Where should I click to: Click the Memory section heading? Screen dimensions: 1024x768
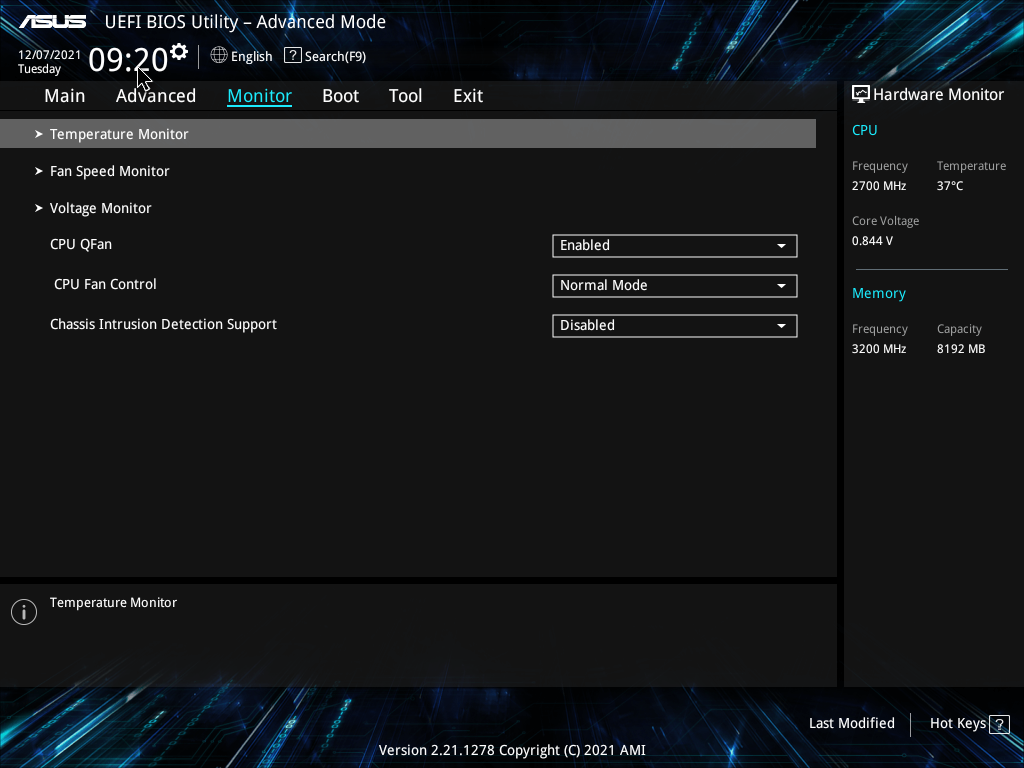[878, 293]
